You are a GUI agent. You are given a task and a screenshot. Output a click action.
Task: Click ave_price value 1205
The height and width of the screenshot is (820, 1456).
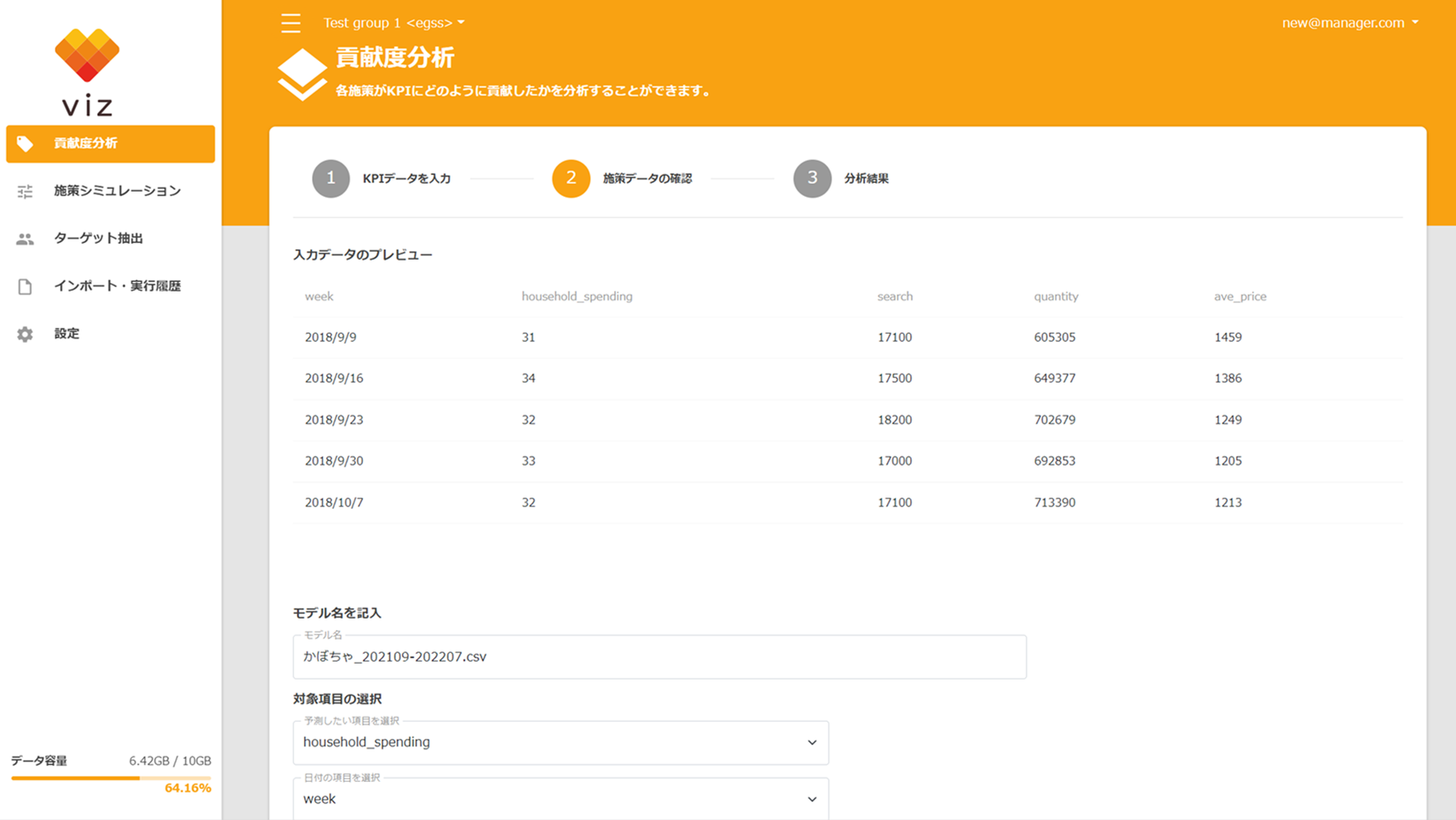[x=1228, y=461]
